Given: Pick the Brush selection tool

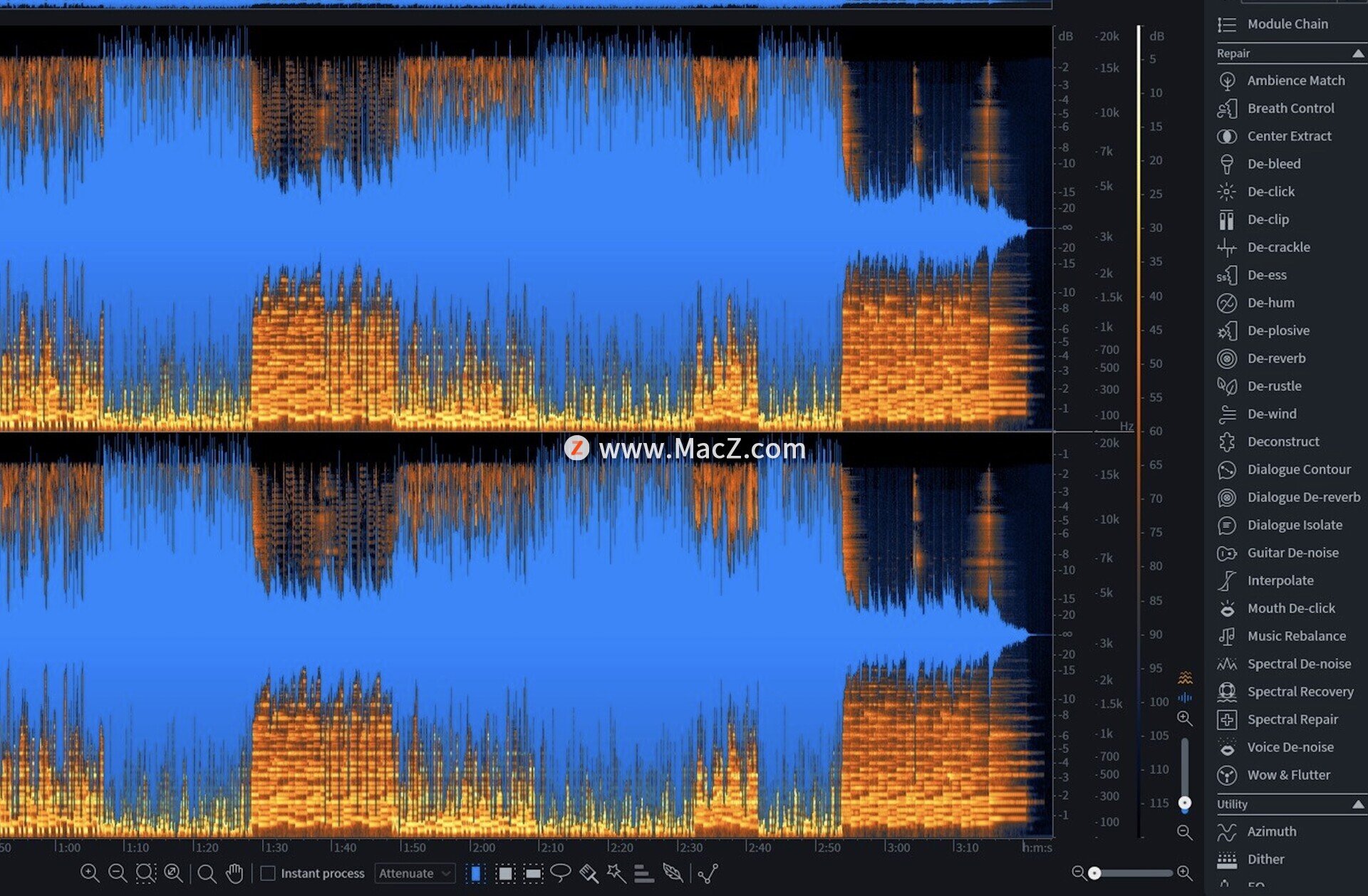Looking at the screenshot, I should tap(589, 872).
